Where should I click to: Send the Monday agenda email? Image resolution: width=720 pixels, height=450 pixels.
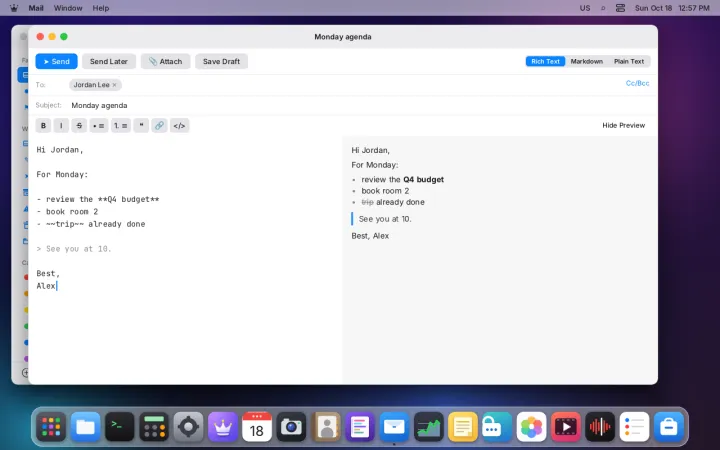click(56, 62)
